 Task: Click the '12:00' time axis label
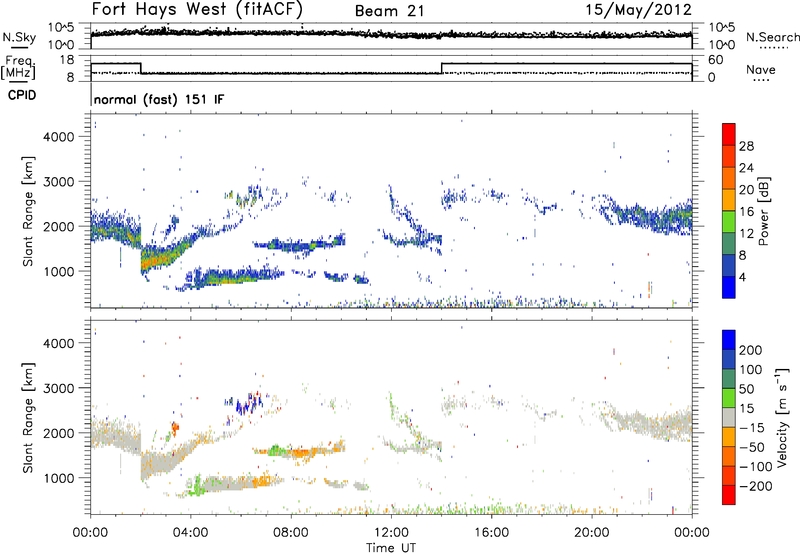(391, 533)
